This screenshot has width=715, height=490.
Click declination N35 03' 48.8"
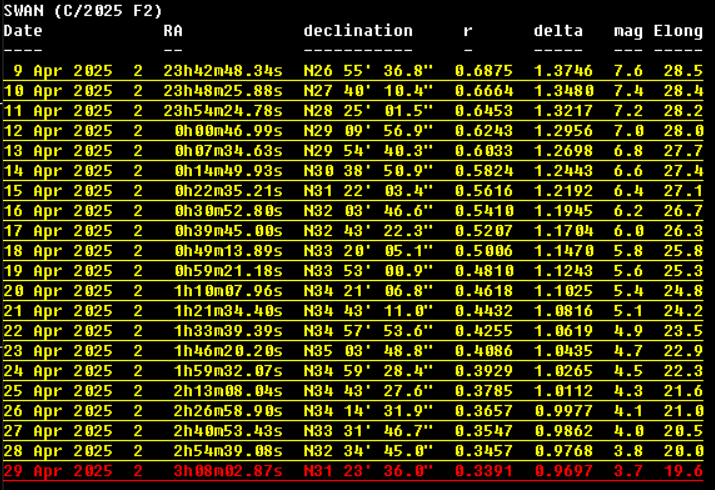(368, 351)
